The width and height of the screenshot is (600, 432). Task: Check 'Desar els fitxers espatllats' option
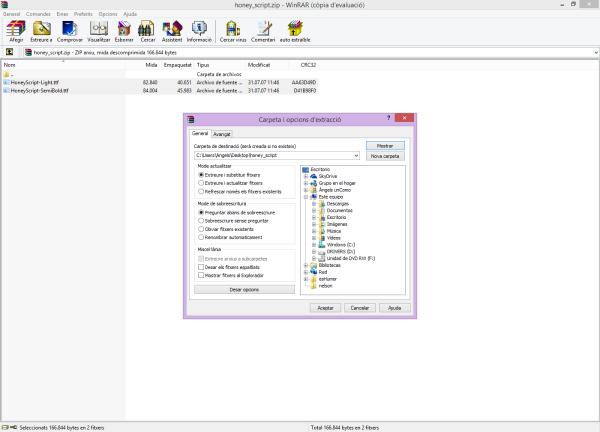(201, 266)
